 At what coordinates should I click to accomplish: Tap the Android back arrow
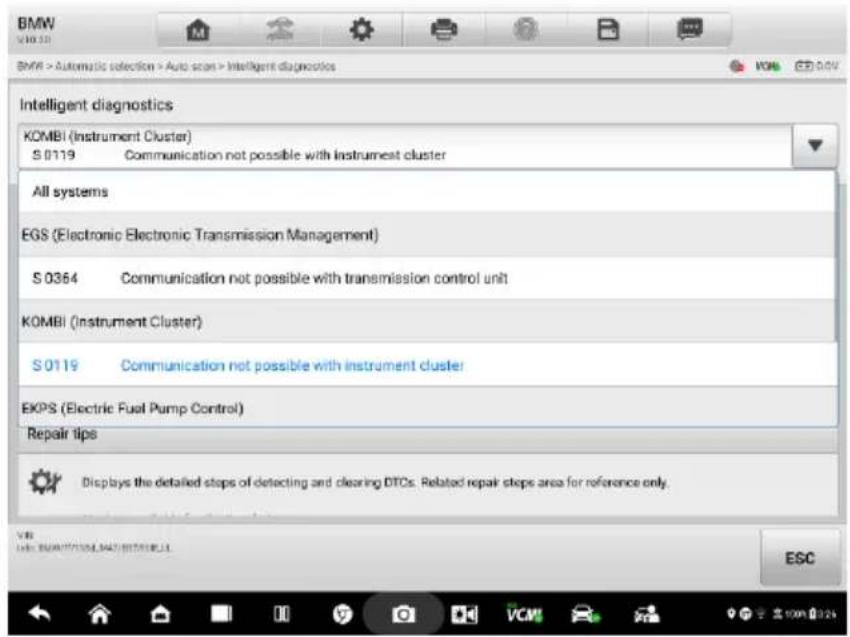39,614
